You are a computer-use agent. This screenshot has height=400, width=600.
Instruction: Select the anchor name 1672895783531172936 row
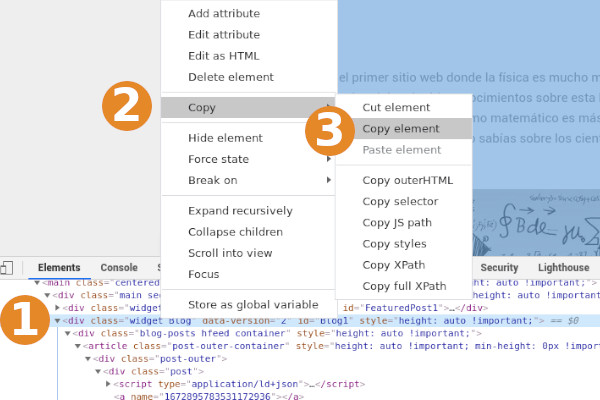point(209,396)
